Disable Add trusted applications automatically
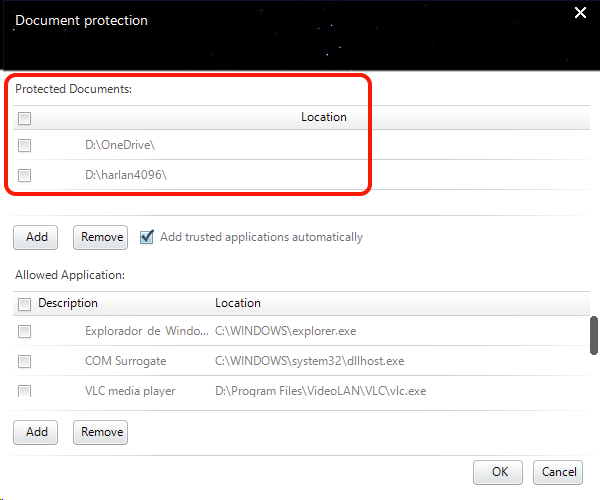The image size is (600, 500). pyautogui.click(x=147, y=237)
